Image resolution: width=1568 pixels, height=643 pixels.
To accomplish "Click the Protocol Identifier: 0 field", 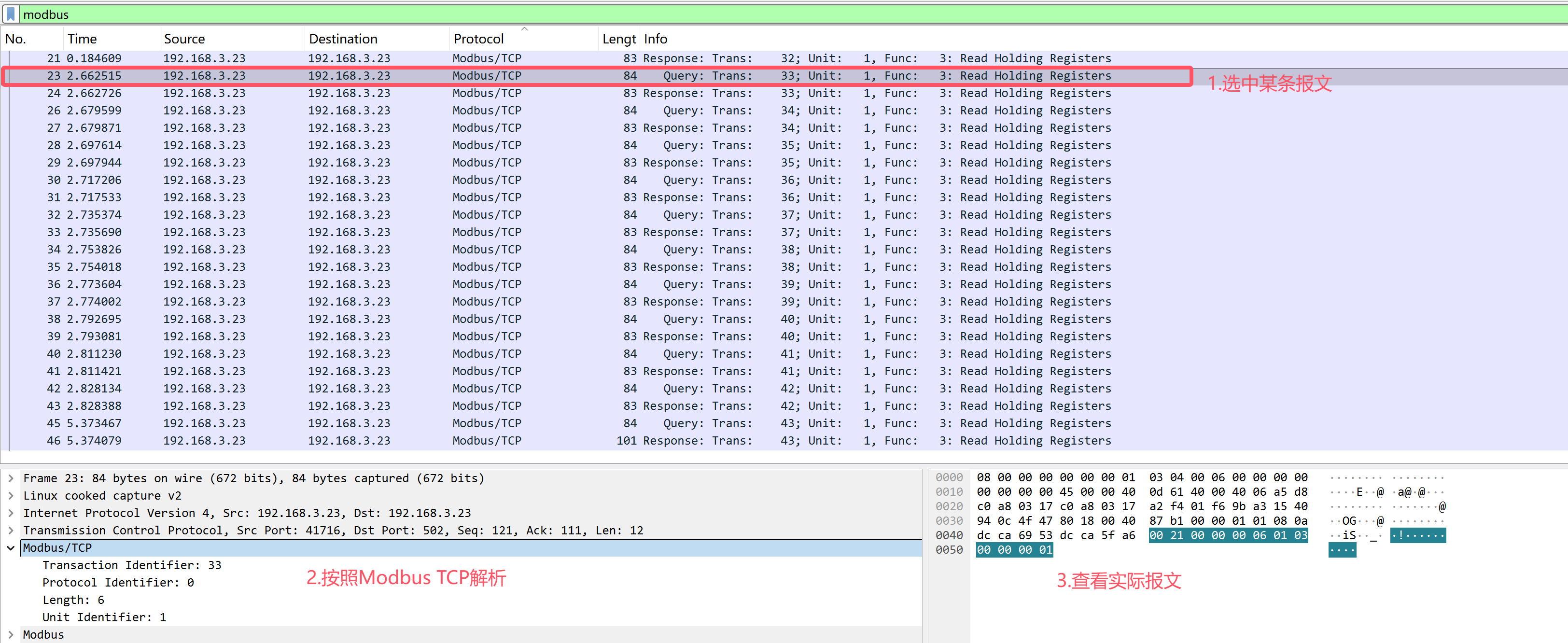I will tap(118, 583).
